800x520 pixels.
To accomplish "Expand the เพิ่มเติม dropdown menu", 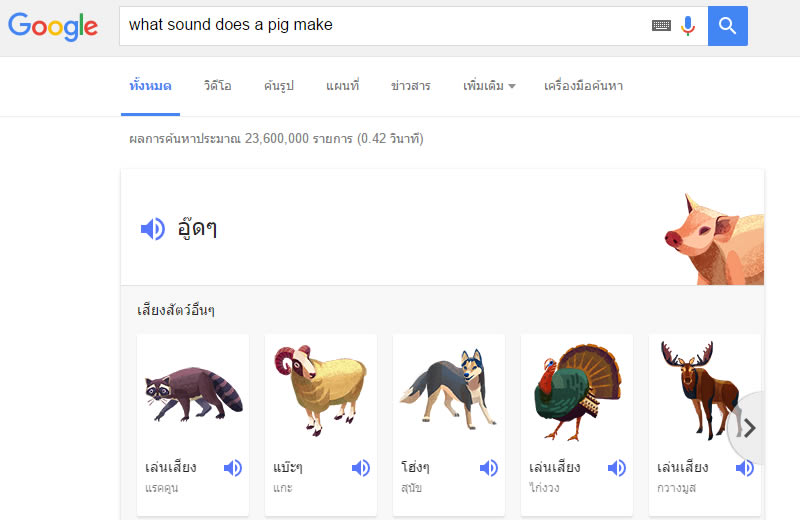I will point(489,86).
